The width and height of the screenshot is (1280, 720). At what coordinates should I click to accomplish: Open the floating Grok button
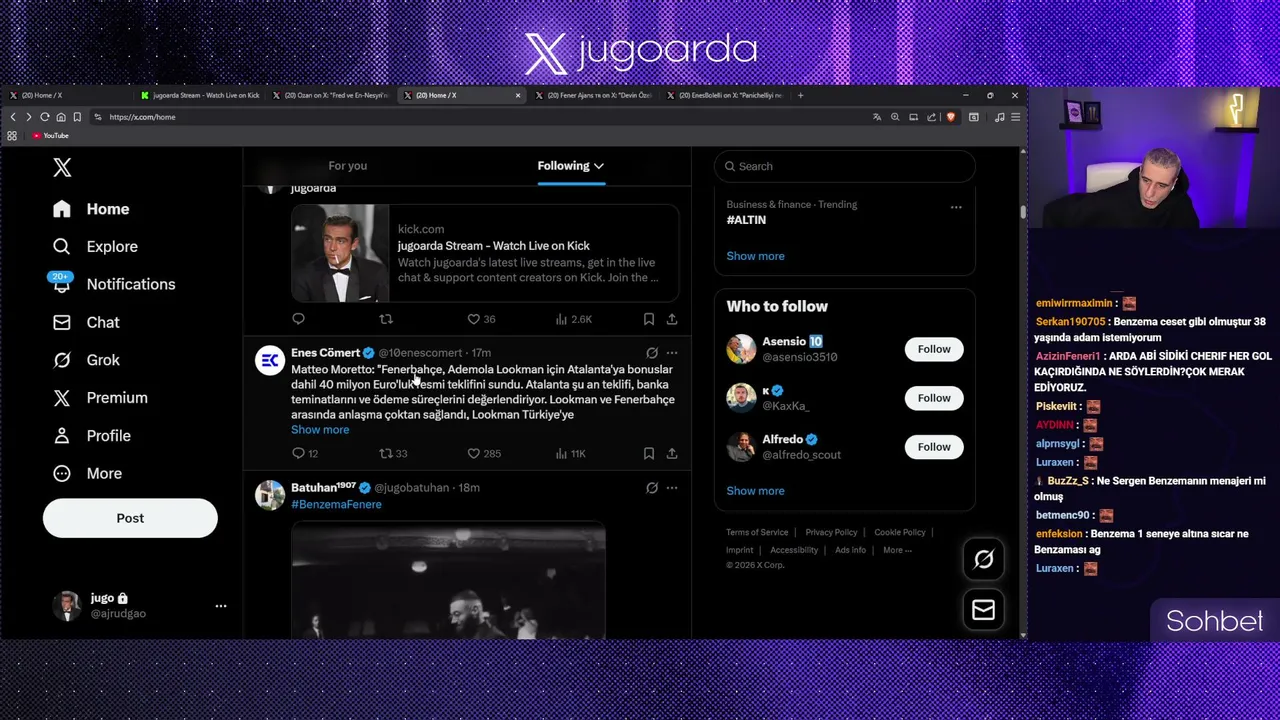pos(983,560)
